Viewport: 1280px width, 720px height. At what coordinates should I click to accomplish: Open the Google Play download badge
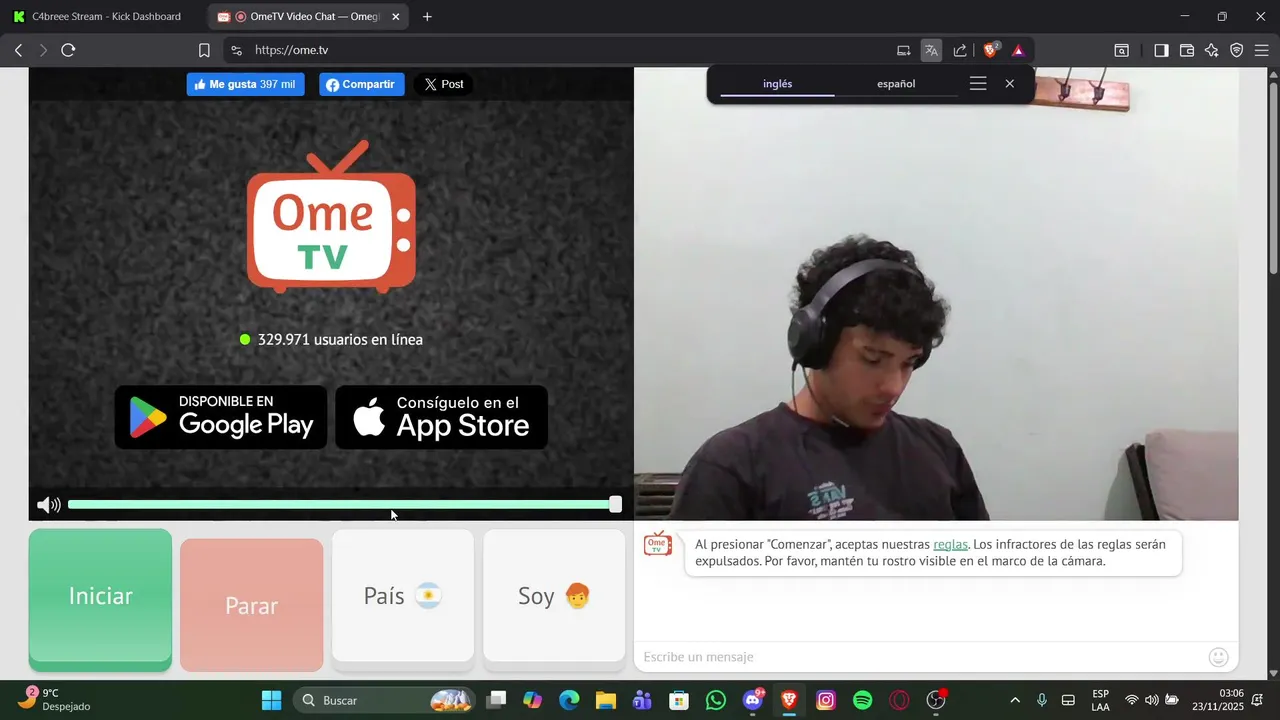tap(221, 417)
